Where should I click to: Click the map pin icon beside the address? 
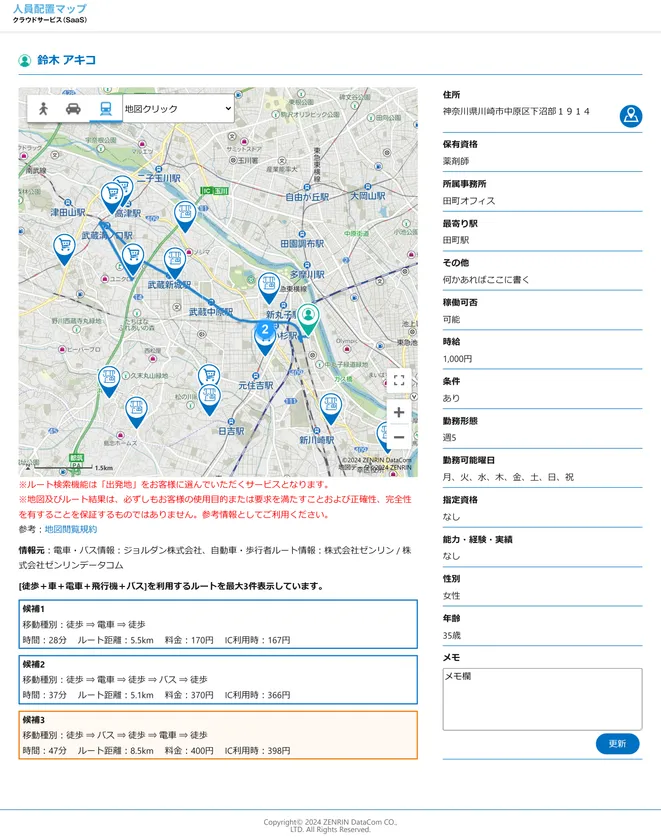(630, 116)
